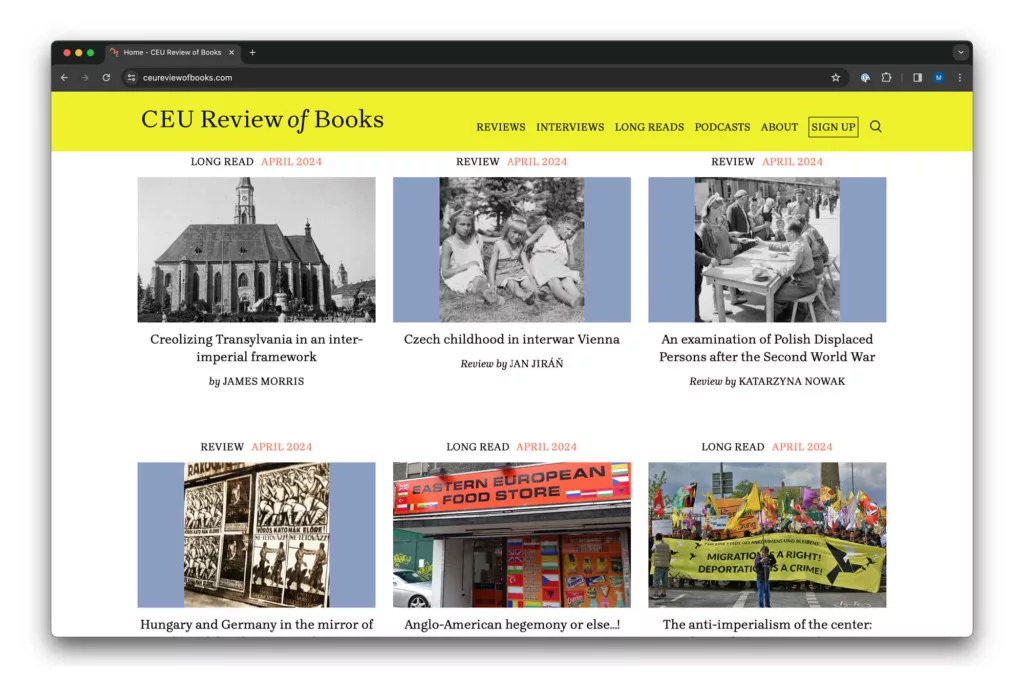Viewport: 1024px width, 675px height.
Task: Toggle the browser side panel icon
Action: click(x=917, y=78)
